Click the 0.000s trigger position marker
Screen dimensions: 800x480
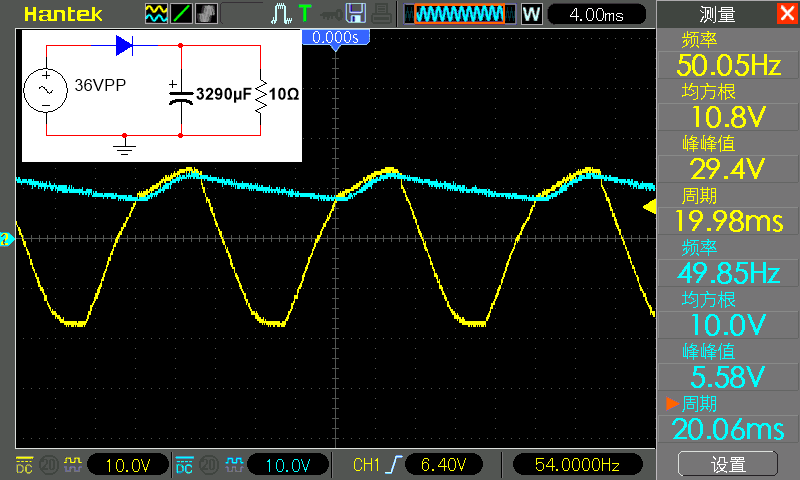[335, 37]
